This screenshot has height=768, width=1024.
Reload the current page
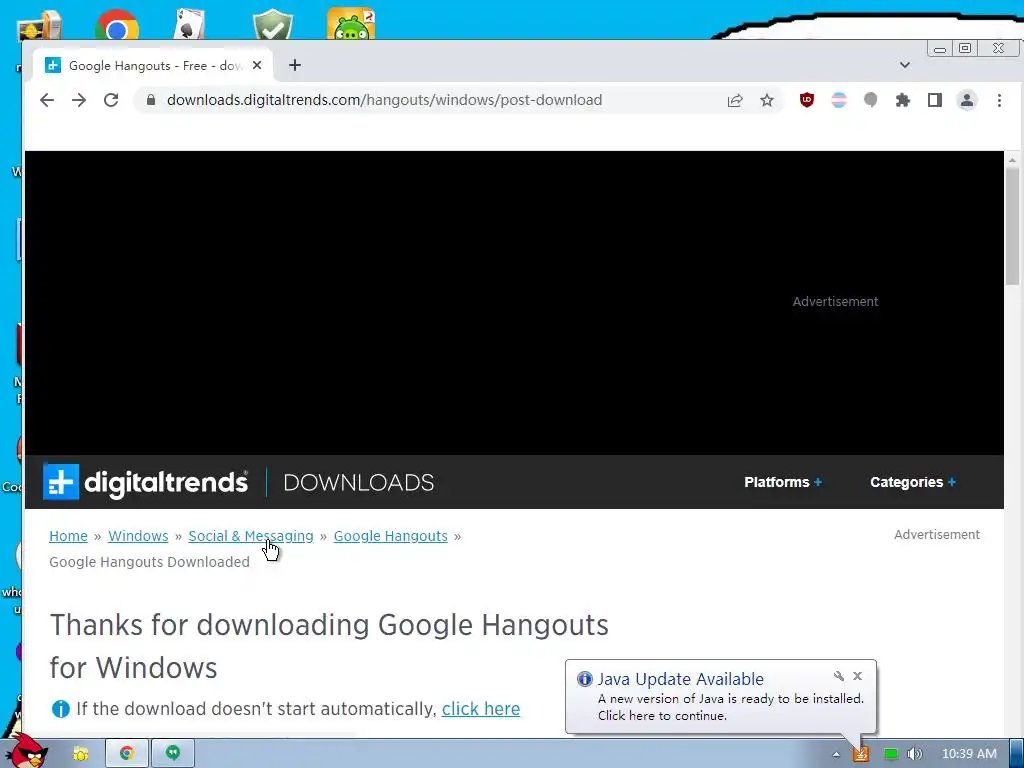pos(111,100)
